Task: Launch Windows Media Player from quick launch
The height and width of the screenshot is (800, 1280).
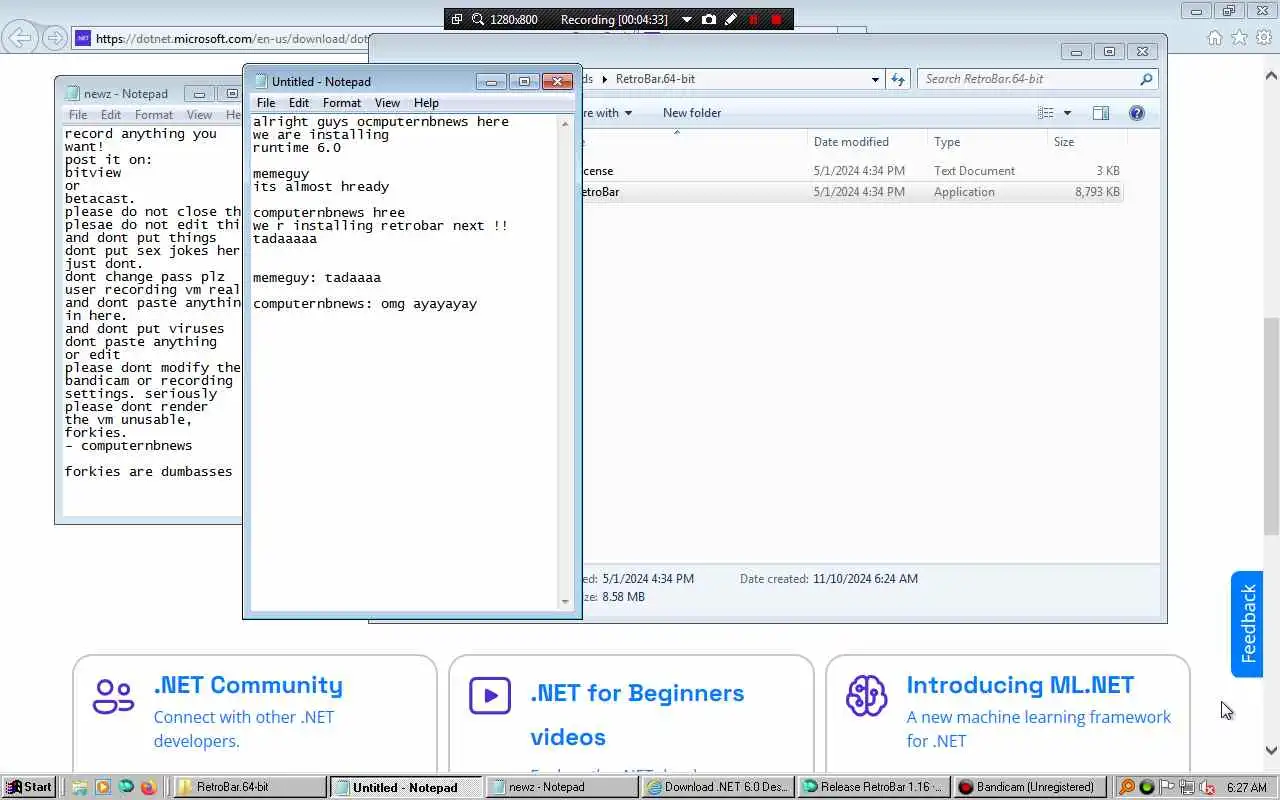Action: coord(103,787)
